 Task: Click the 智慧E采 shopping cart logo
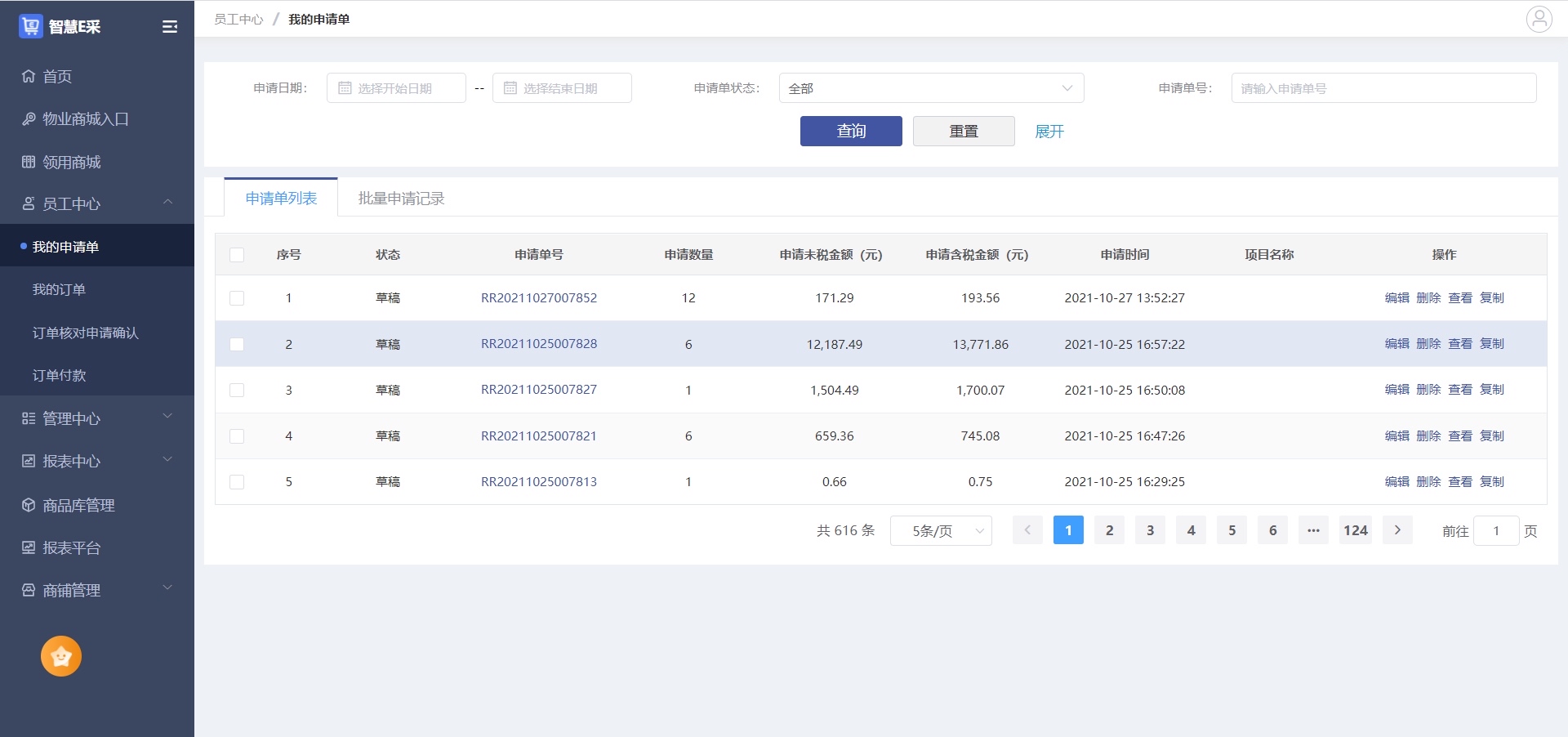30,26
